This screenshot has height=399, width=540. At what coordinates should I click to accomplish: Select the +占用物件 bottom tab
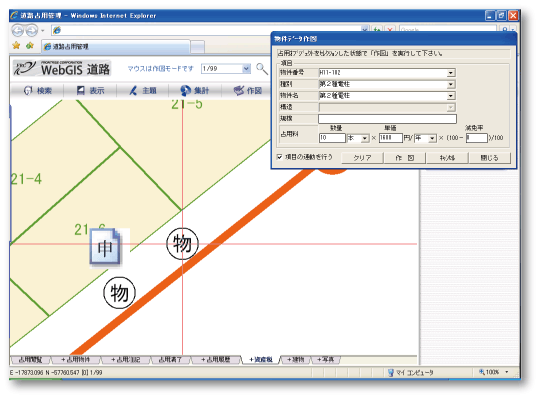coord(76,360)
